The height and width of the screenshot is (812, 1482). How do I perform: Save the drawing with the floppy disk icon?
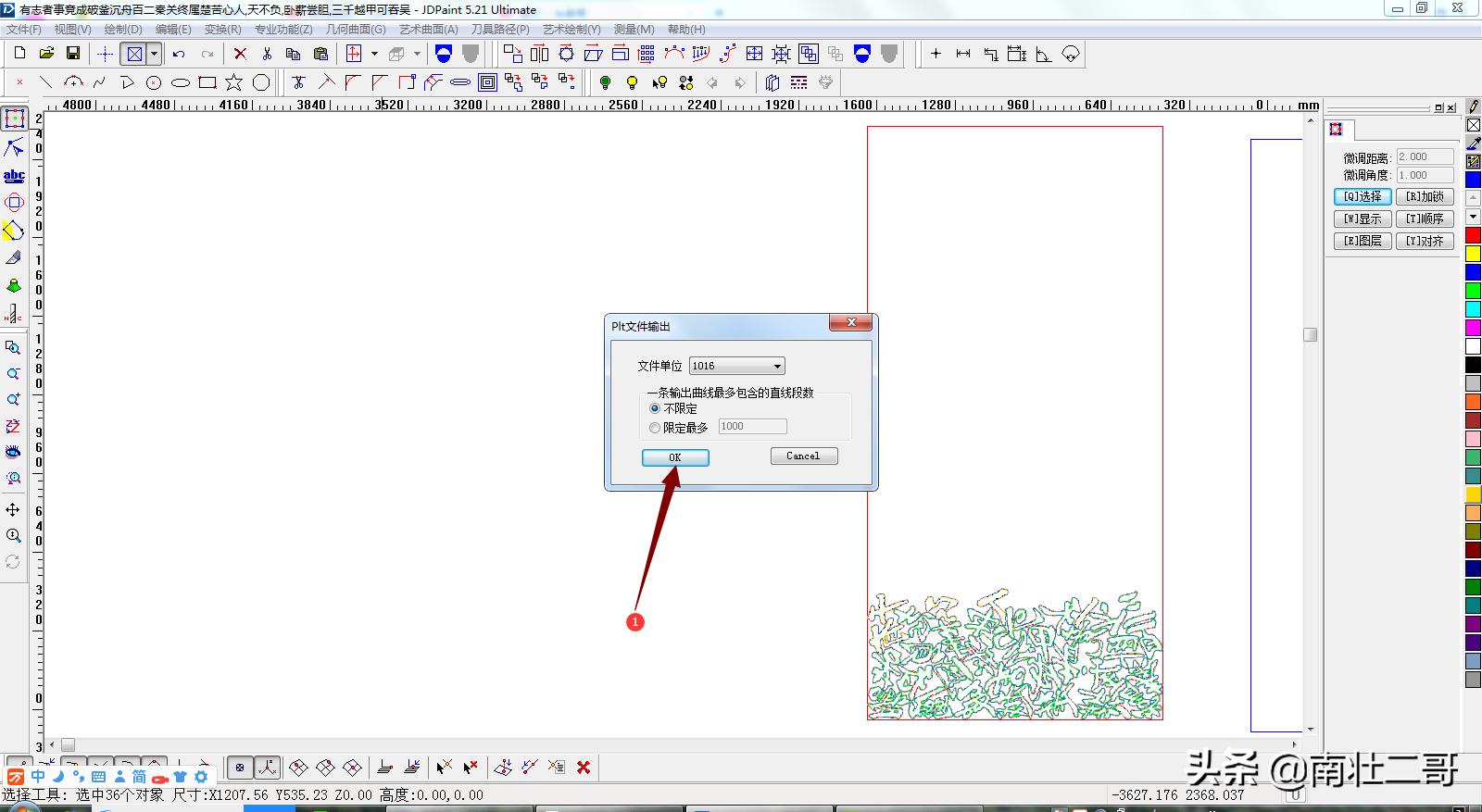tap(73, 54)
